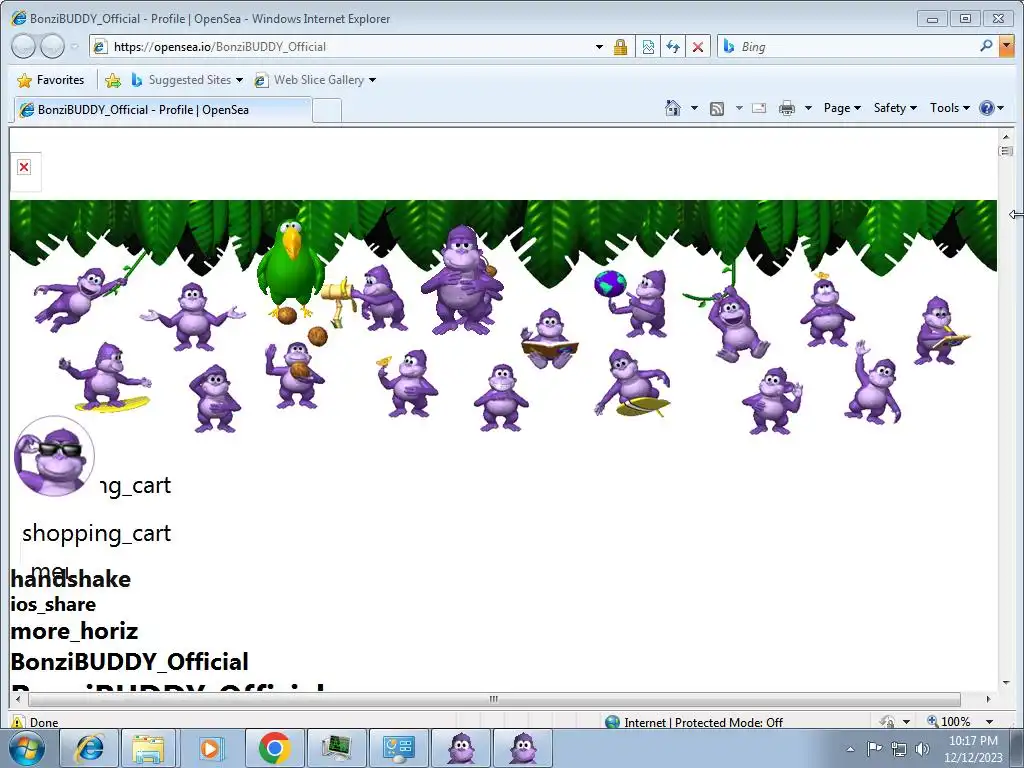Image resolution: width=1024 pixels, height=768 pixels.
Task: Open the search provider dropdown
Action: [x=1006, y=46]
